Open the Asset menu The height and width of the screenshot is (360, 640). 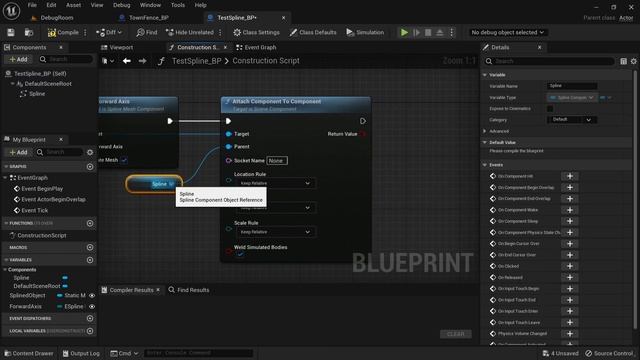coord(73,5)
